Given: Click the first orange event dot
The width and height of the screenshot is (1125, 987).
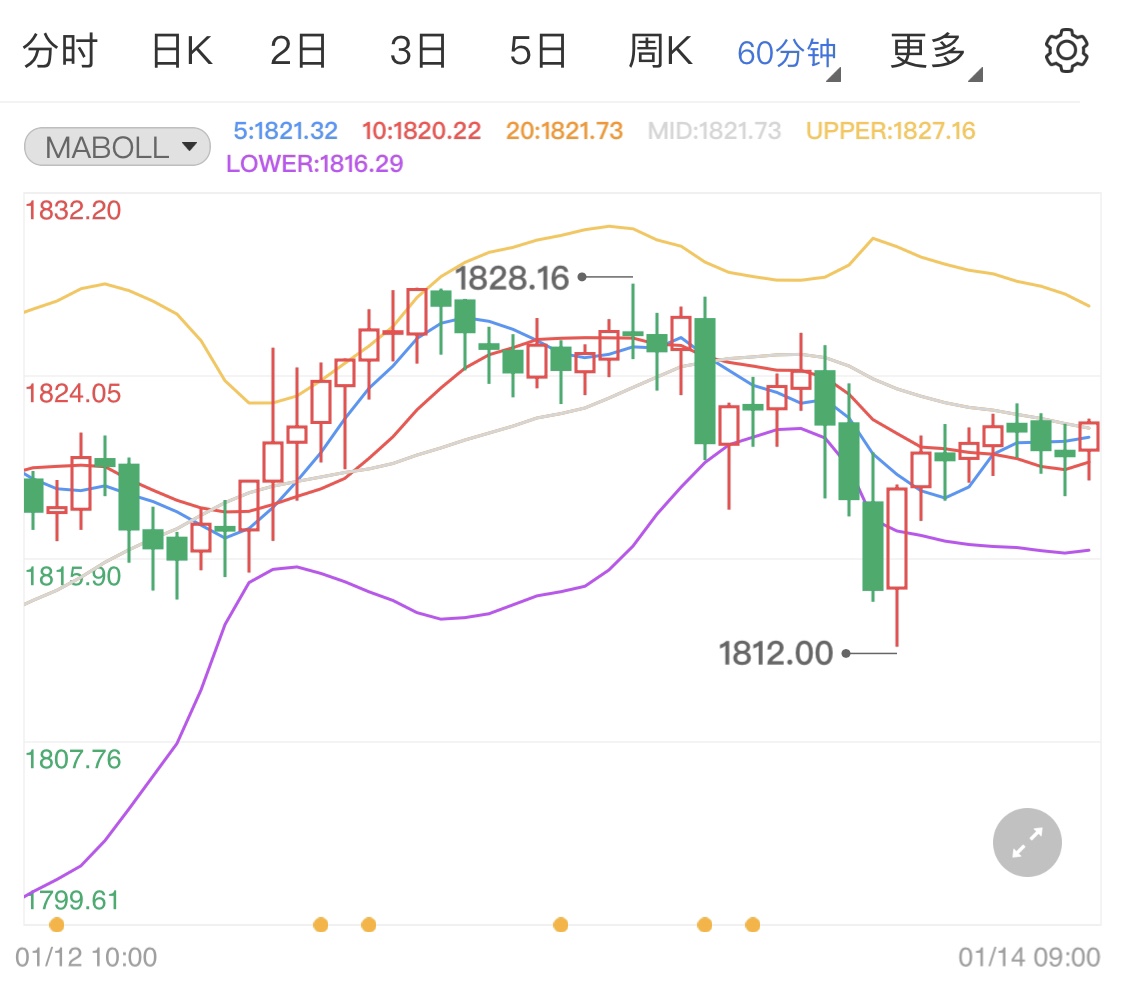Looking at the screenshot, I should coord(56,924).
